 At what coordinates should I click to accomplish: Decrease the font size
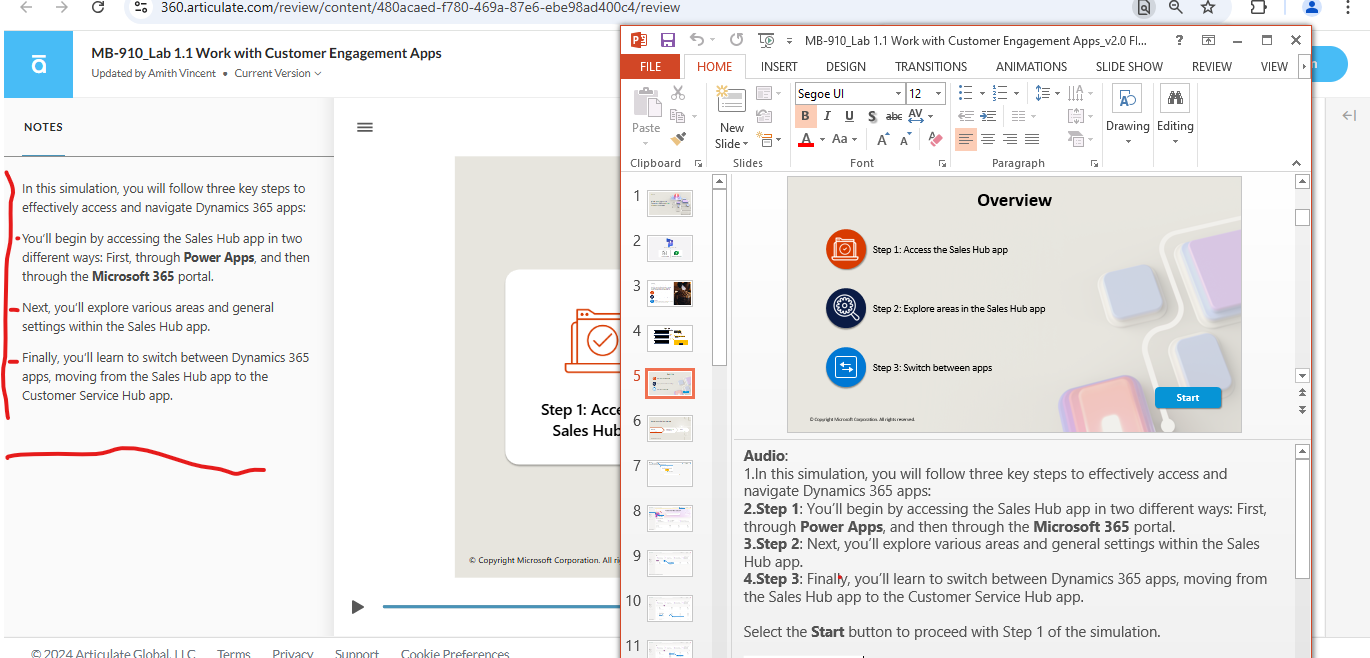(906, 139)
